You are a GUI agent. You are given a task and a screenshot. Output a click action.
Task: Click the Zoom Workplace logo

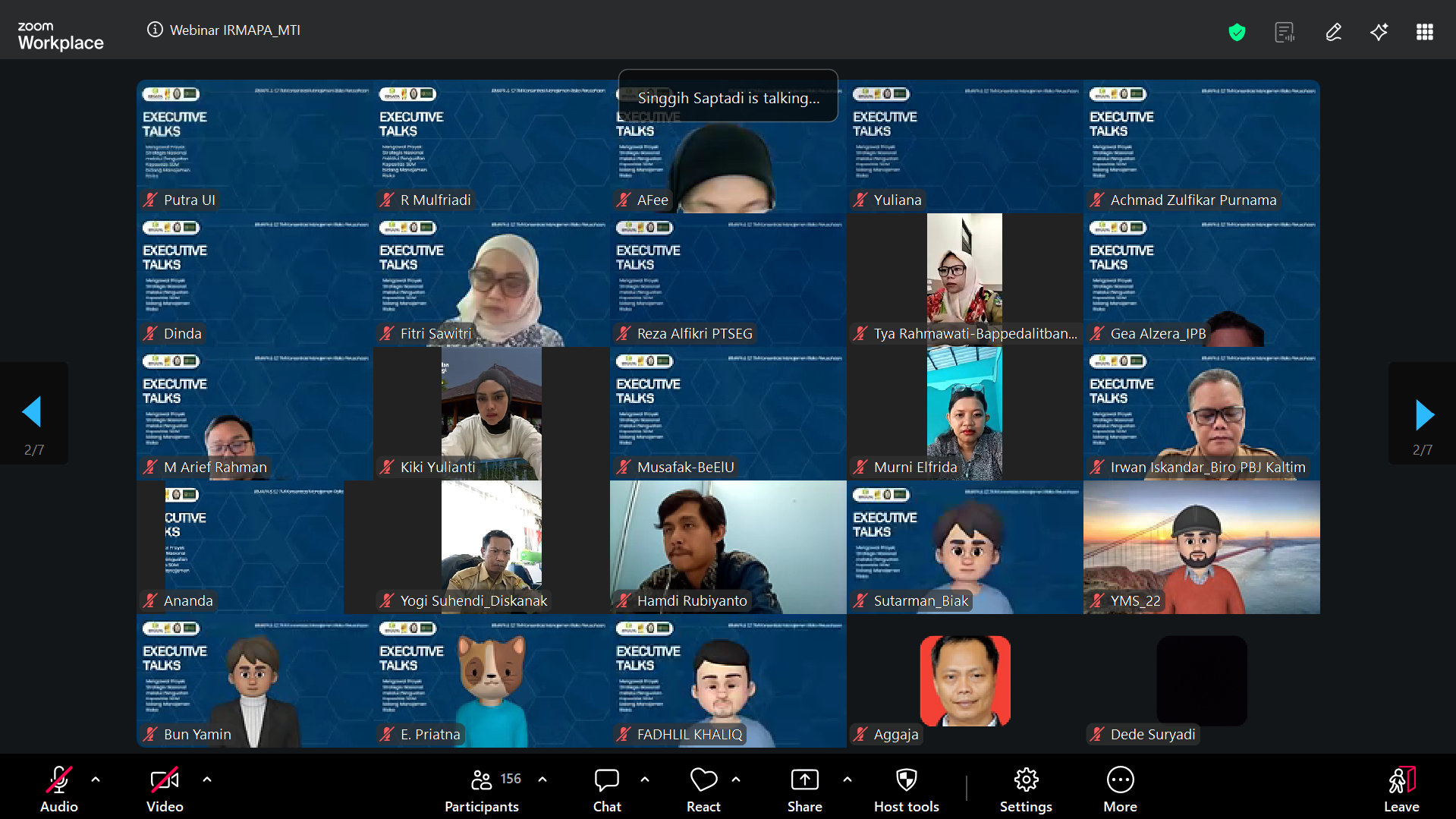coord(61,36)
